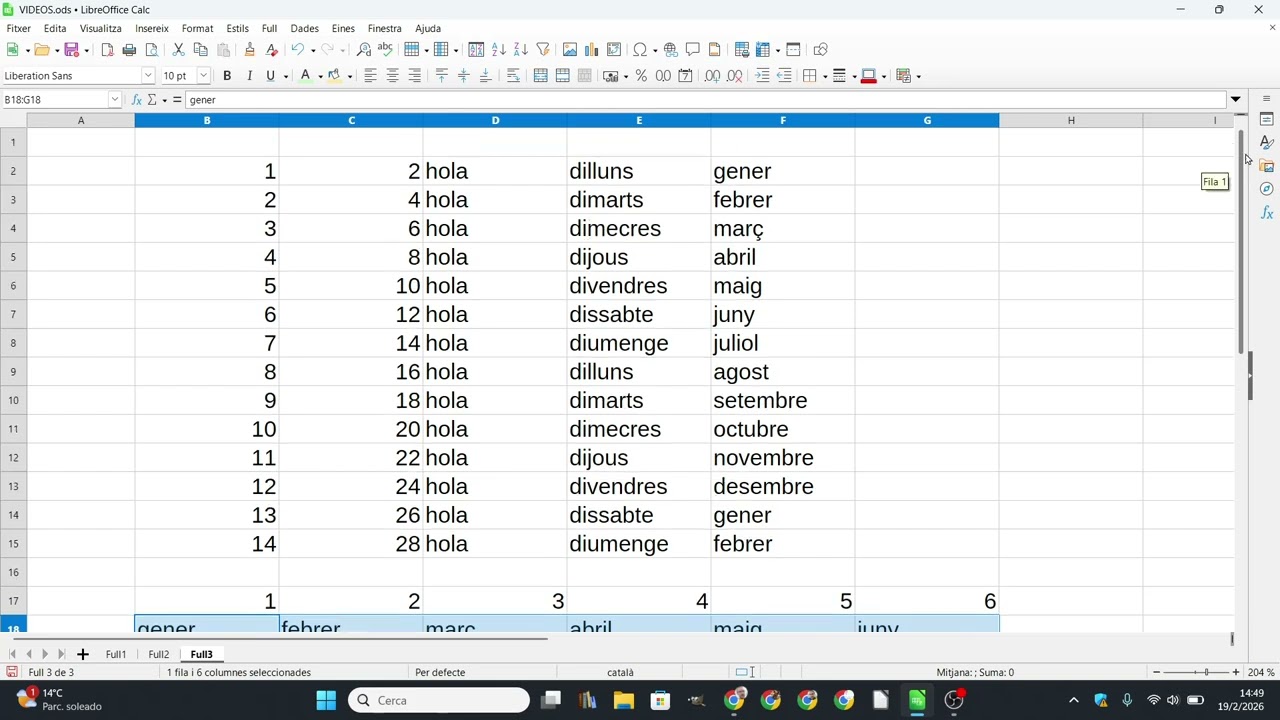Toggle Align right
Image resolution: width=1280 pixels, height=720 pixels.
414,76
